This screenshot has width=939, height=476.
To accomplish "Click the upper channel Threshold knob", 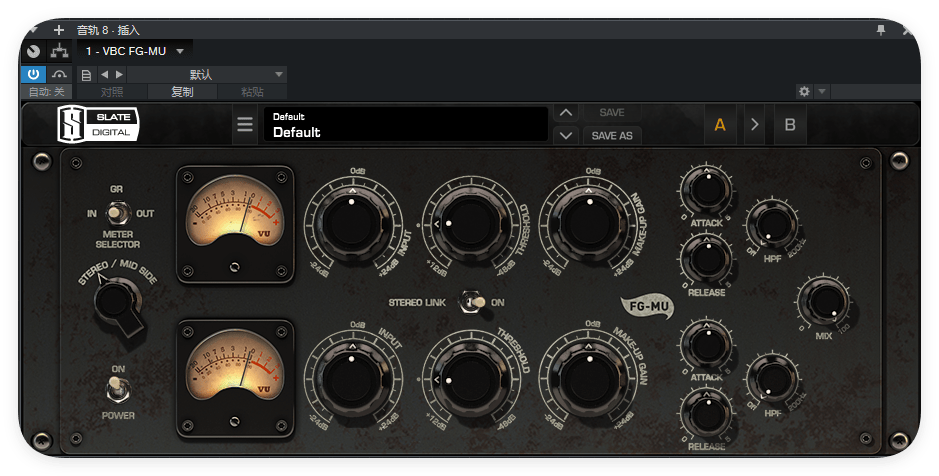I will coord(470,224).
